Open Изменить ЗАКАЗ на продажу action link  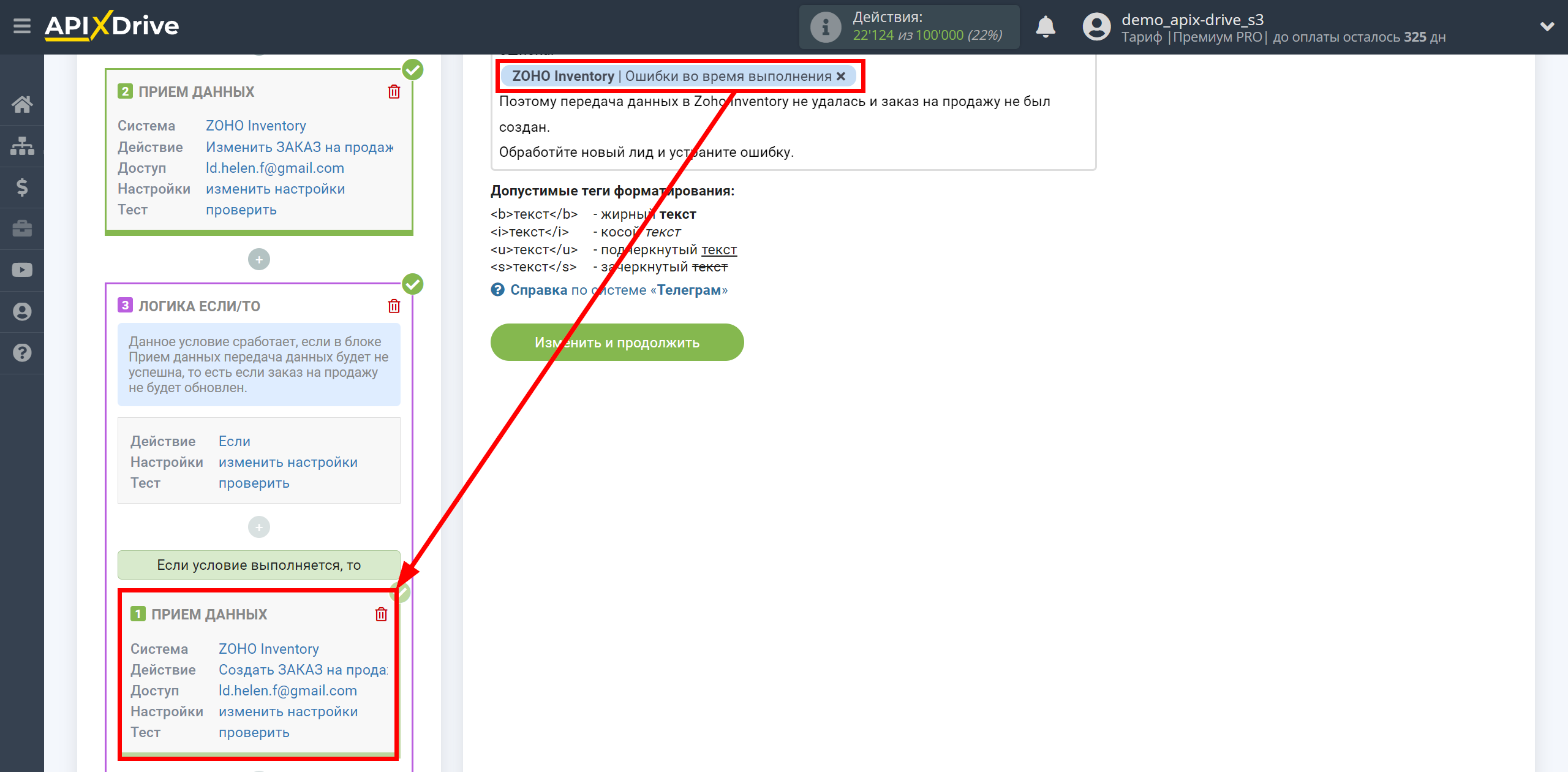[x=300, y=147]
